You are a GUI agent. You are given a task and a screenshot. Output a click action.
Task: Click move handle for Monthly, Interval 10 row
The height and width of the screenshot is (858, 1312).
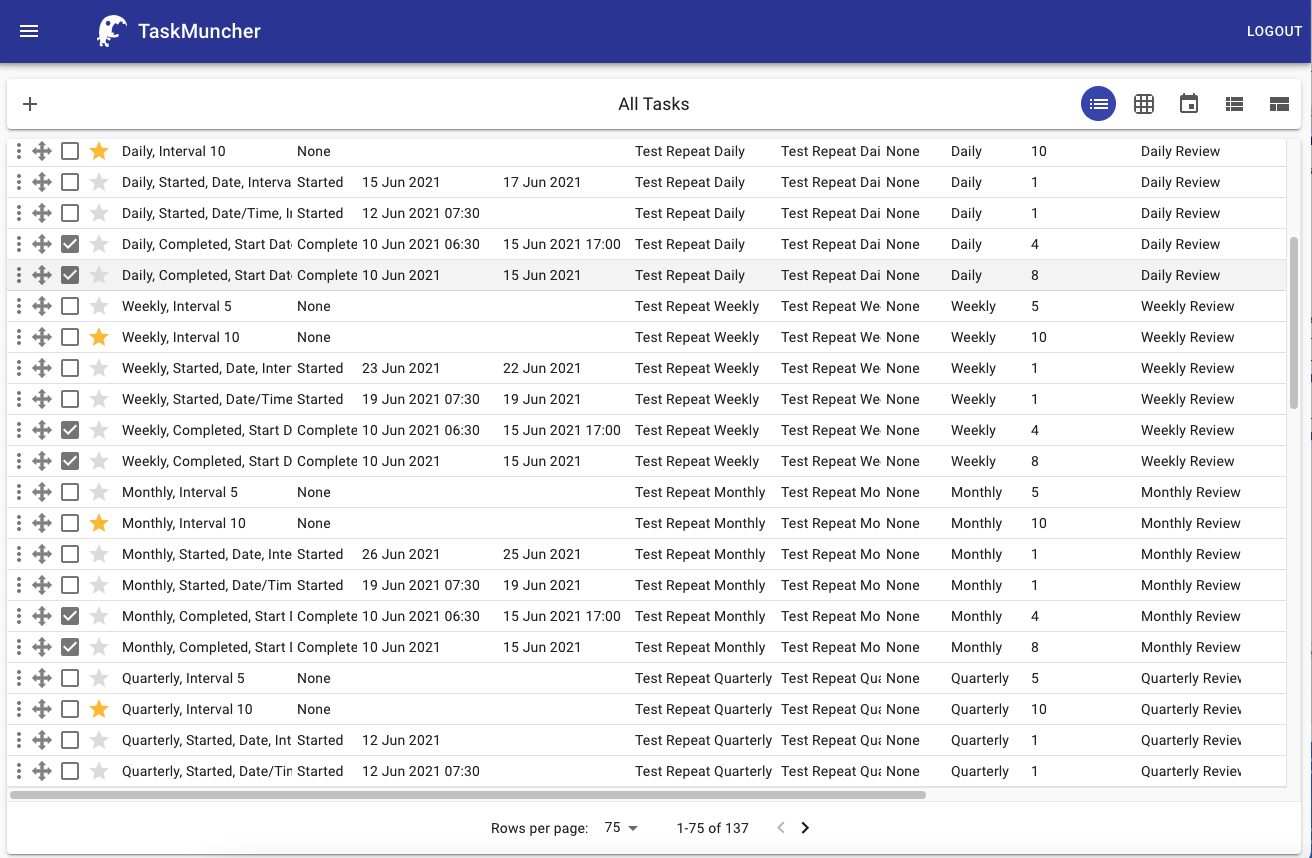41,524
